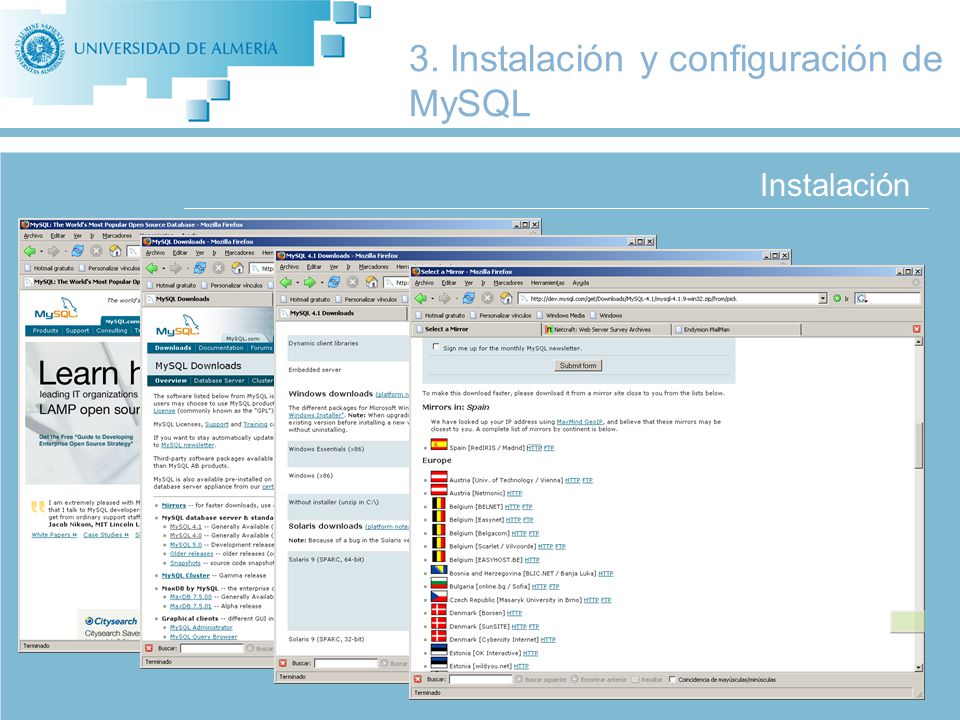Click Support nav item on MySQL home page
Viewport: 960px width, 720px height.
pyautogui.click(x=77, y=331)
